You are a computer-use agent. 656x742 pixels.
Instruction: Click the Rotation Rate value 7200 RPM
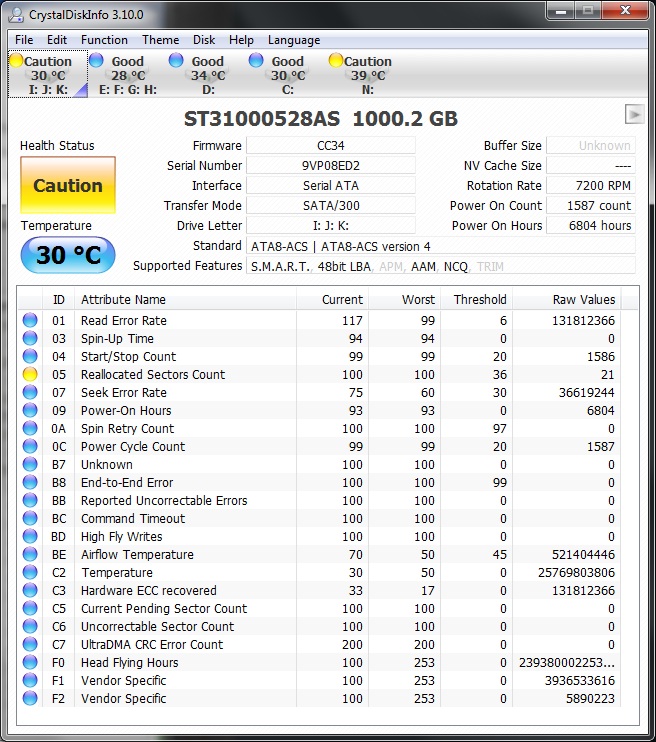(x=591, y=186)
